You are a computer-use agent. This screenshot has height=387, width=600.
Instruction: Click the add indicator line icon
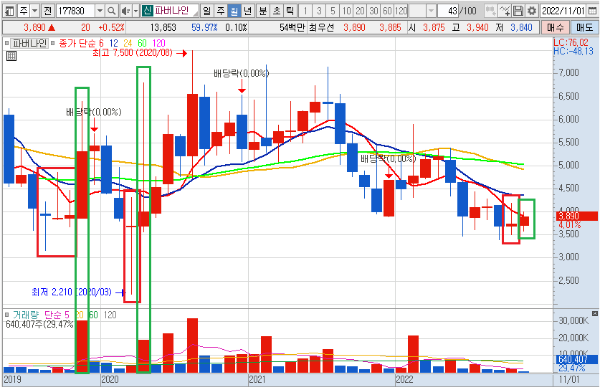pyautogui.click(x=505, y=11)
